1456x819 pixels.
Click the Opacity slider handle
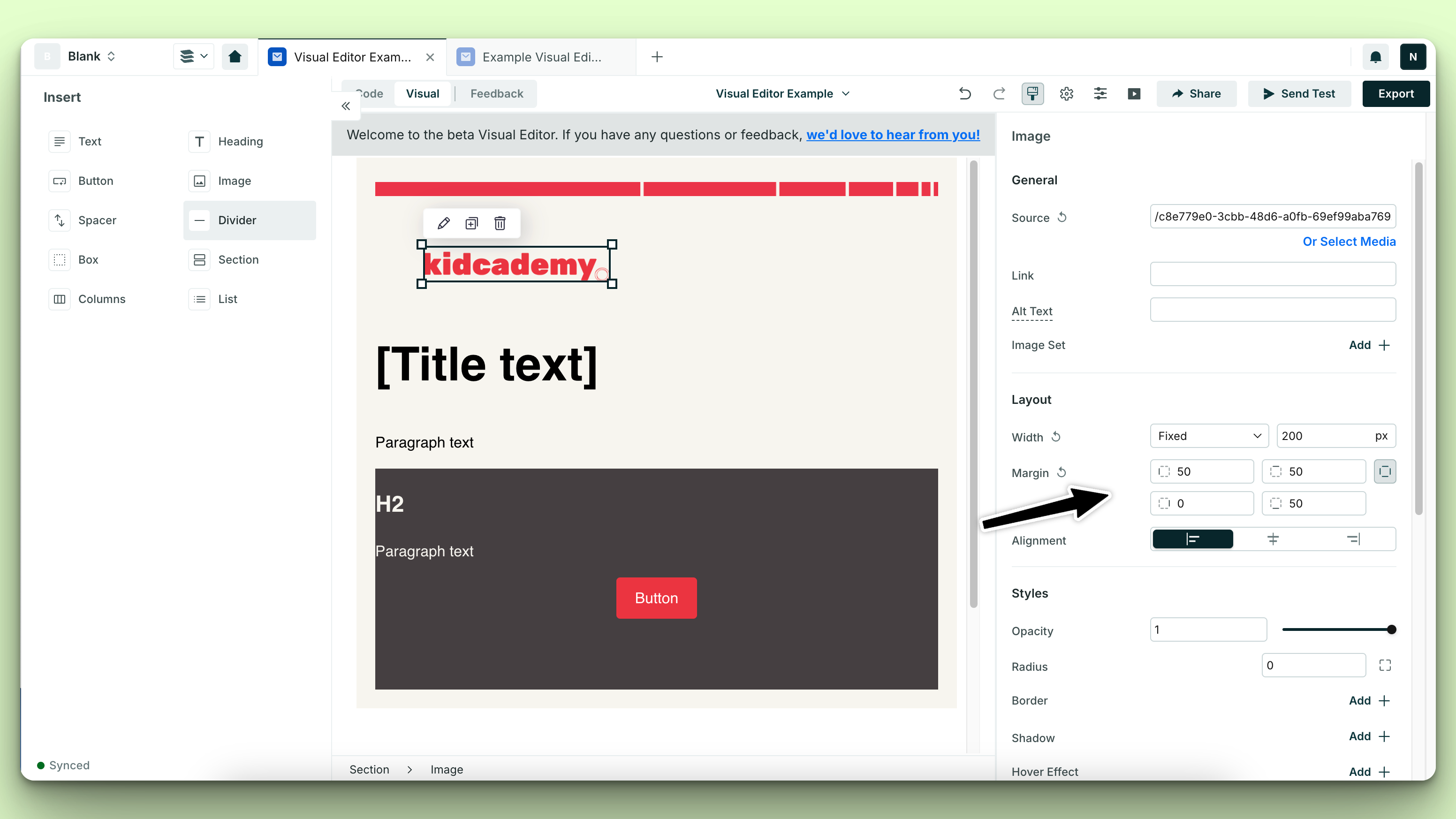(1392, 629)
